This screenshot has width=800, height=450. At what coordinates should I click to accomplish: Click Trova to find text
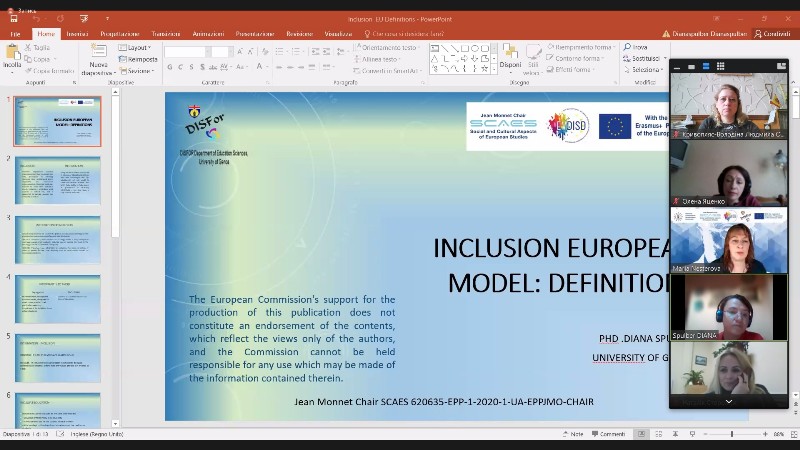(x=636, y=47)
